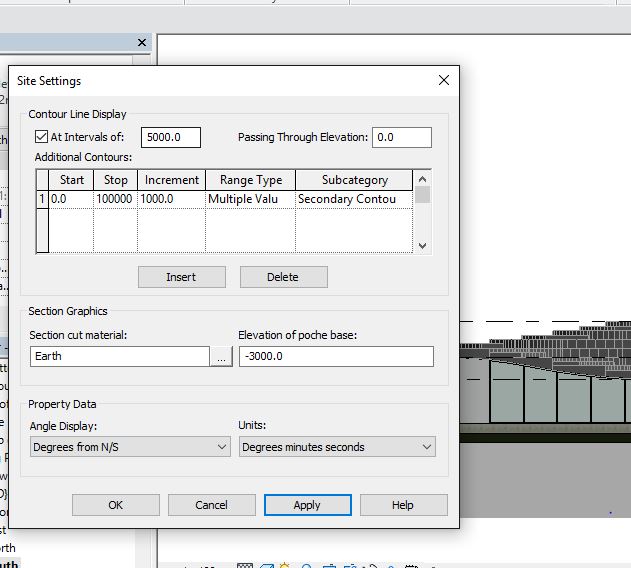Click the Start column header

point(71,180)
